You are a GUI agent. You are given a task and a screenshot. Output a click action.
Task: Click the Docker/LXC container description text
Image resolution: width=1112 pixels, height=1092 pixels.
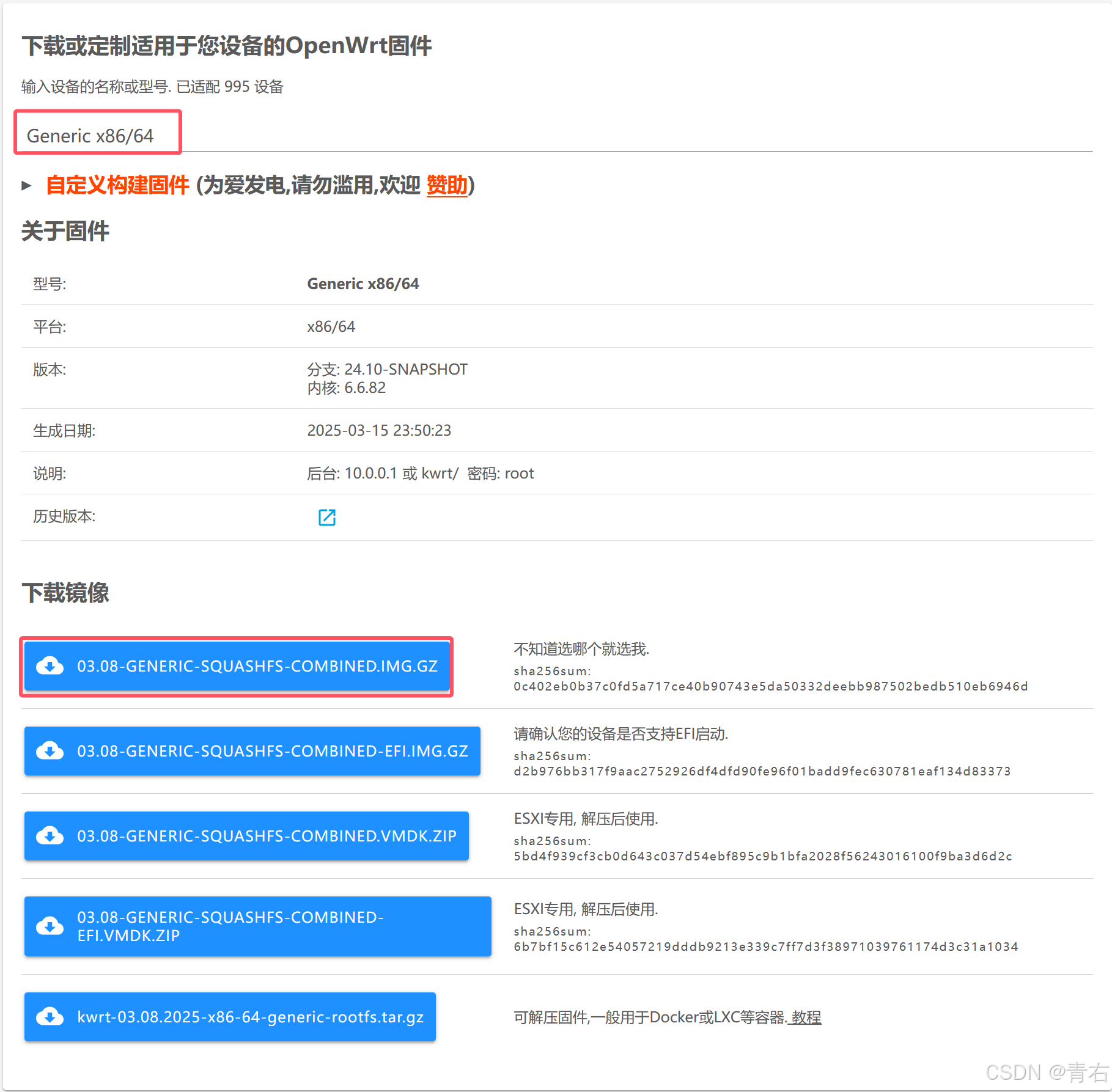pyautogui.click(x=650, y=1017)
